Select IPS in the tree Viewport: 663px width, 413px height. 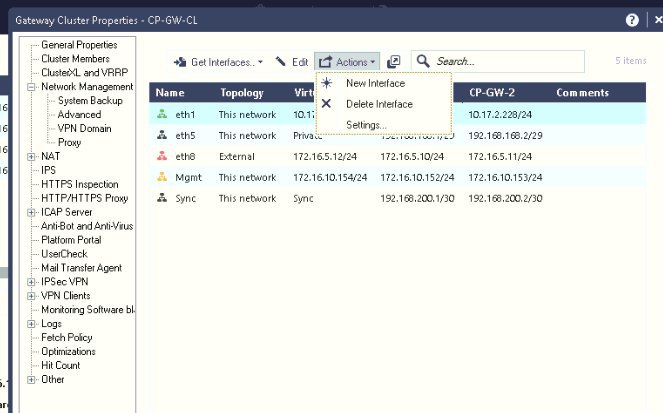click(x=48, y=170)
